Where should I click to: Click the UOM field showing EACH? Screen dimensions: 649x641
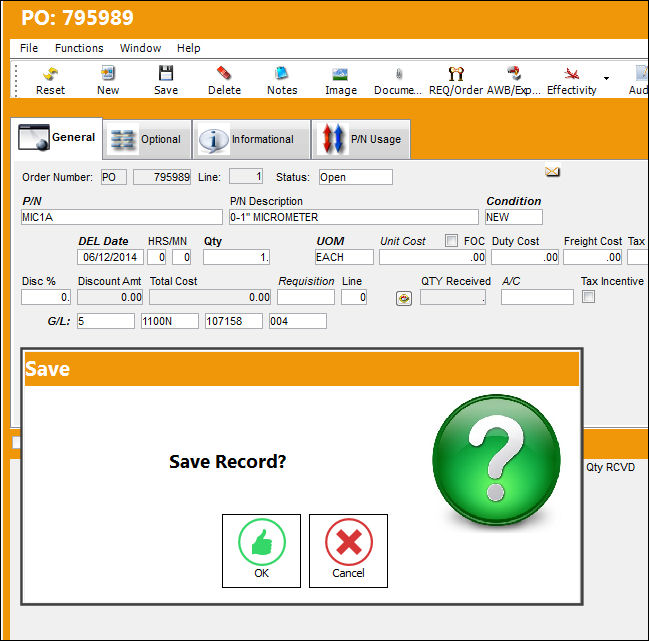(344, 257)
